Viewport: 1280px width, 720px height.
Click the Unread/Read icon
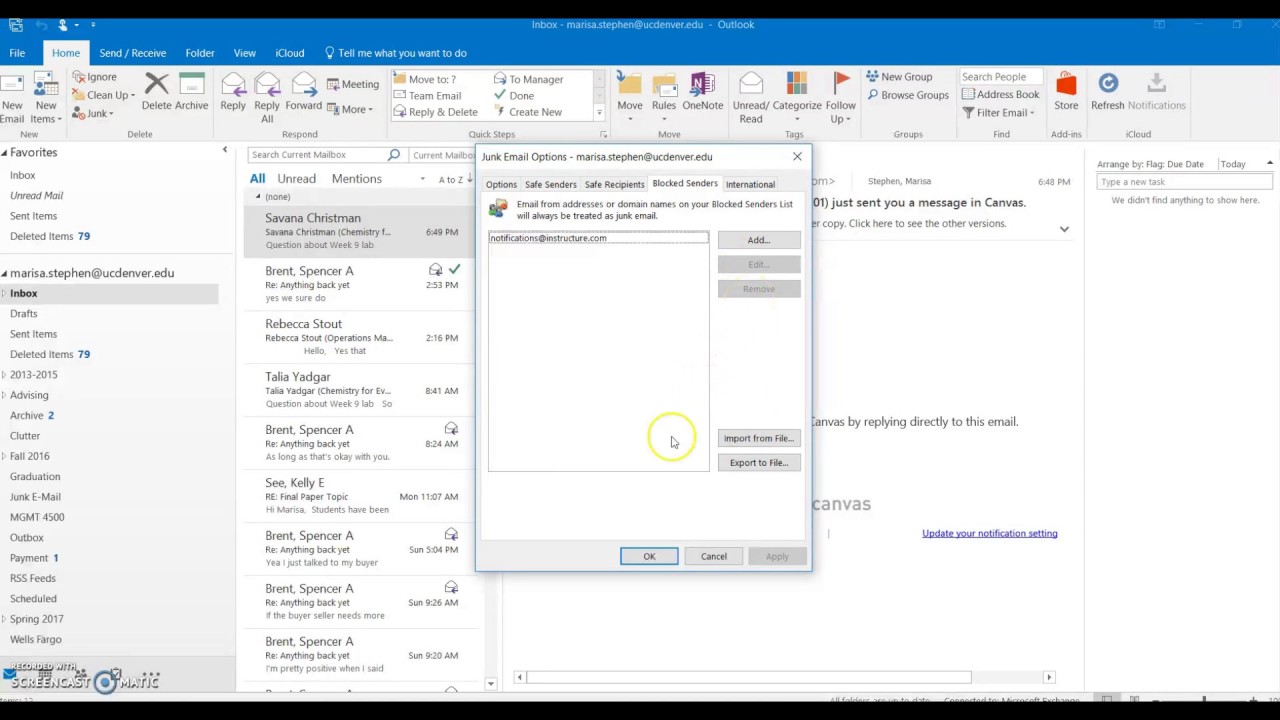[x=751, y=97]
